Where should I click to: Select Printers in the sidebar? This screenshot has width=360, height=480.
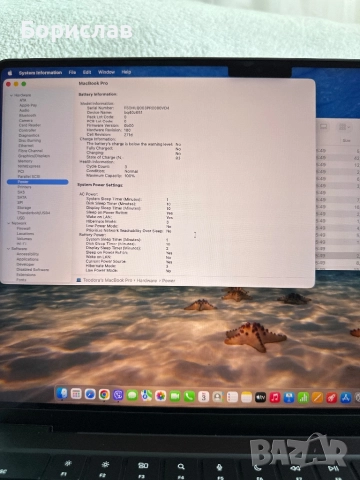pyautogui.click(x=24, y=187)
